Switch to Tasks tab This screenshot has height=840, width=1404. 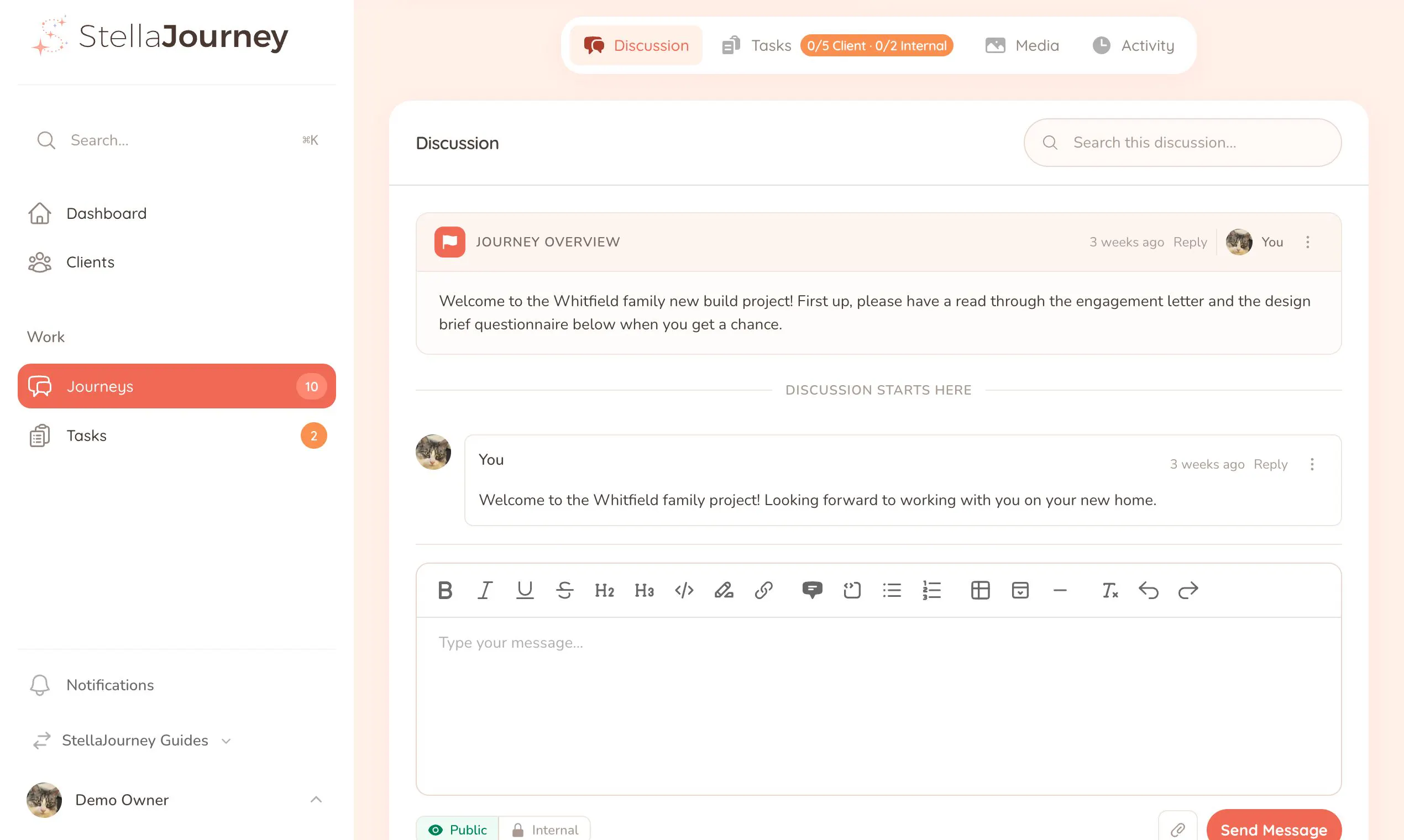[x=837, y=45]
